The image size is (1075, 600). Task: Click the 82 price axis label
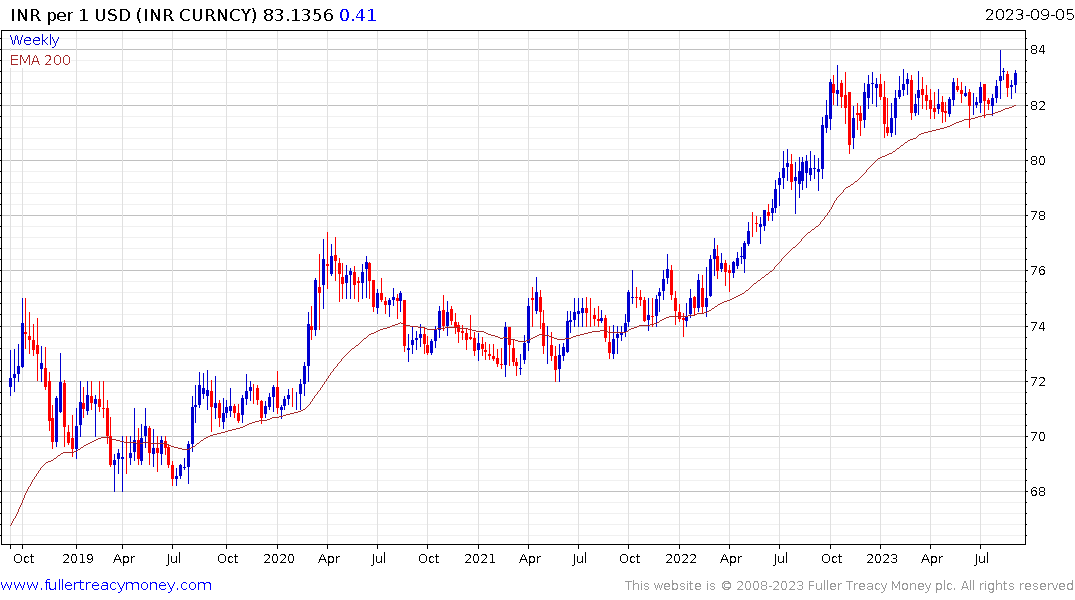click(x=1037, y=106)
